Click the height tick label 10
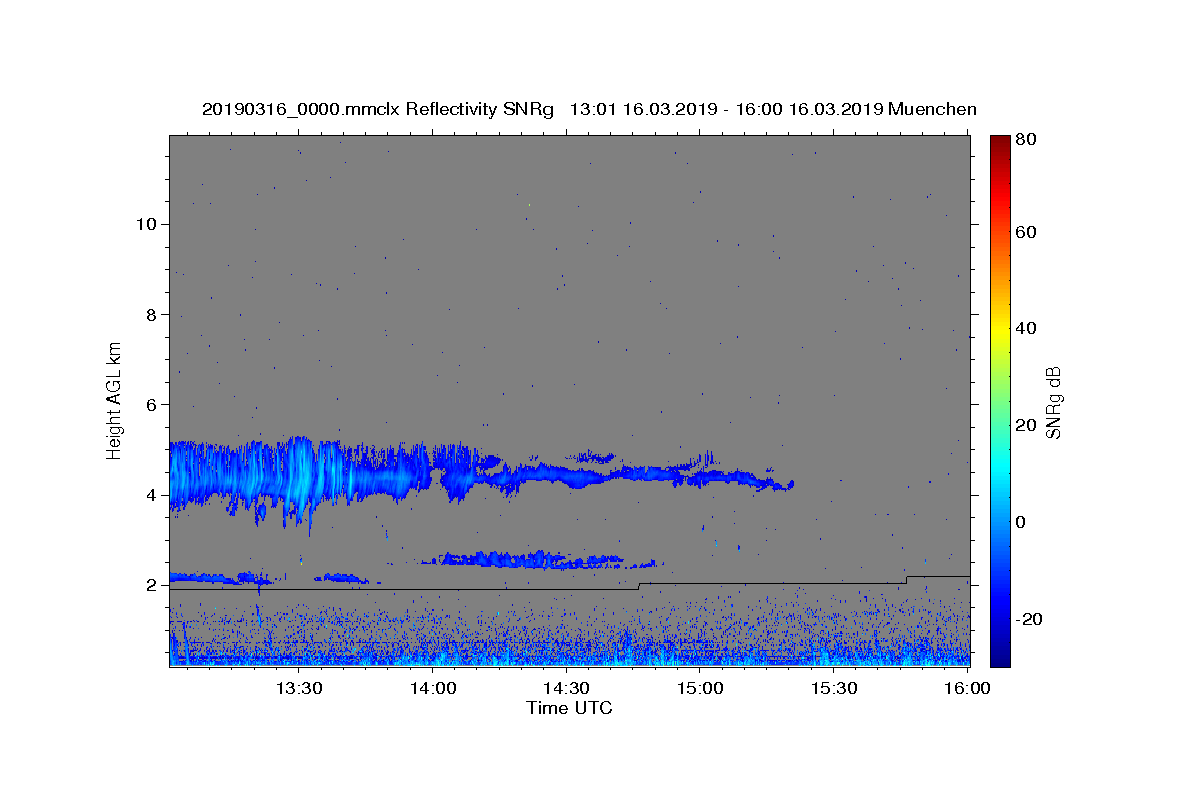 coord(145,224)
